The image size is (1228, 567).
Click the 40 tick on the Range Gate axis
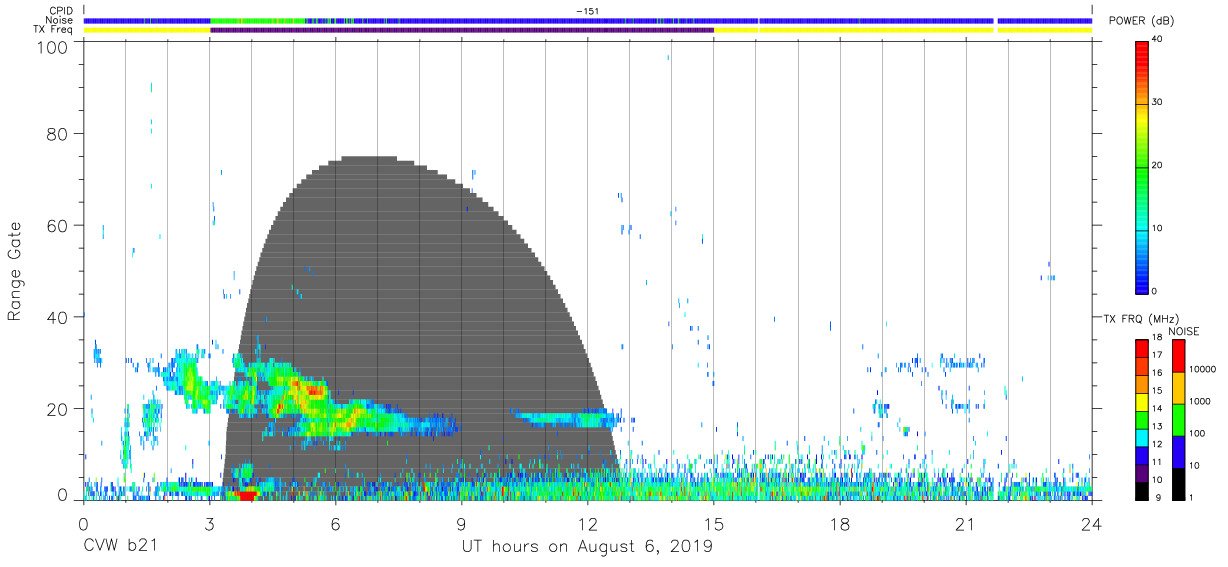[x=58, y=318]
